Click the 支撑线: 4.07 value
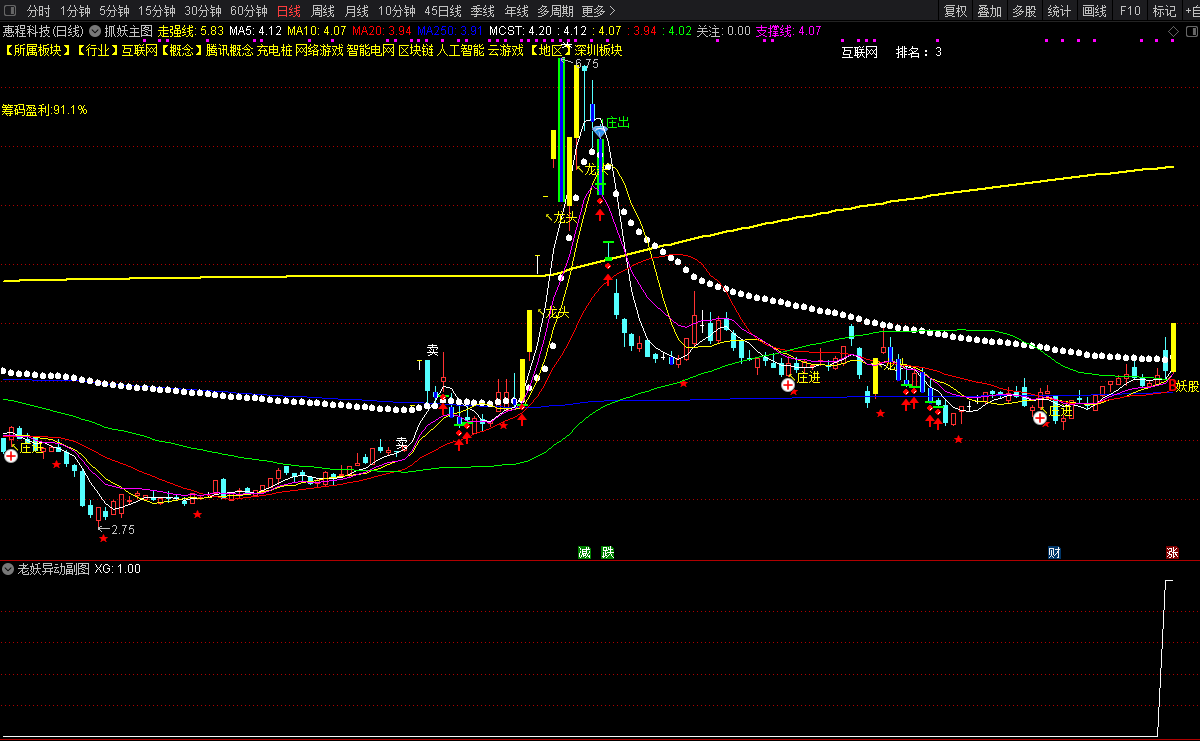Image resolution: width=1200 pixels, height=741 pixels. [x=788, y=31]
